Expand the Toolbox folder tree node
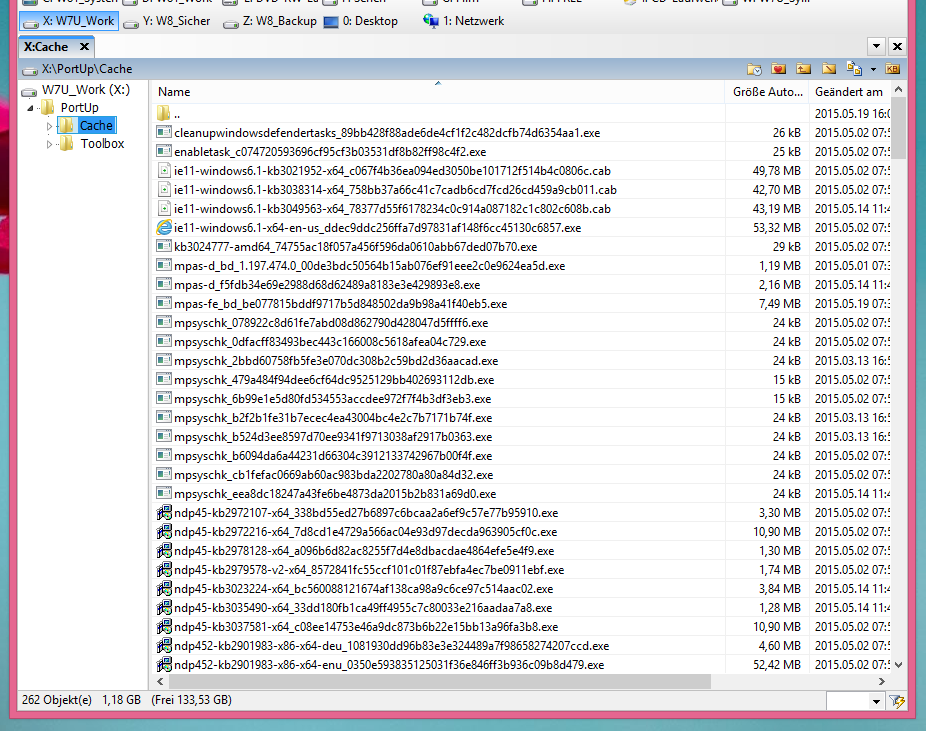This screenshot has height=731, width=926. pos(50,144)
